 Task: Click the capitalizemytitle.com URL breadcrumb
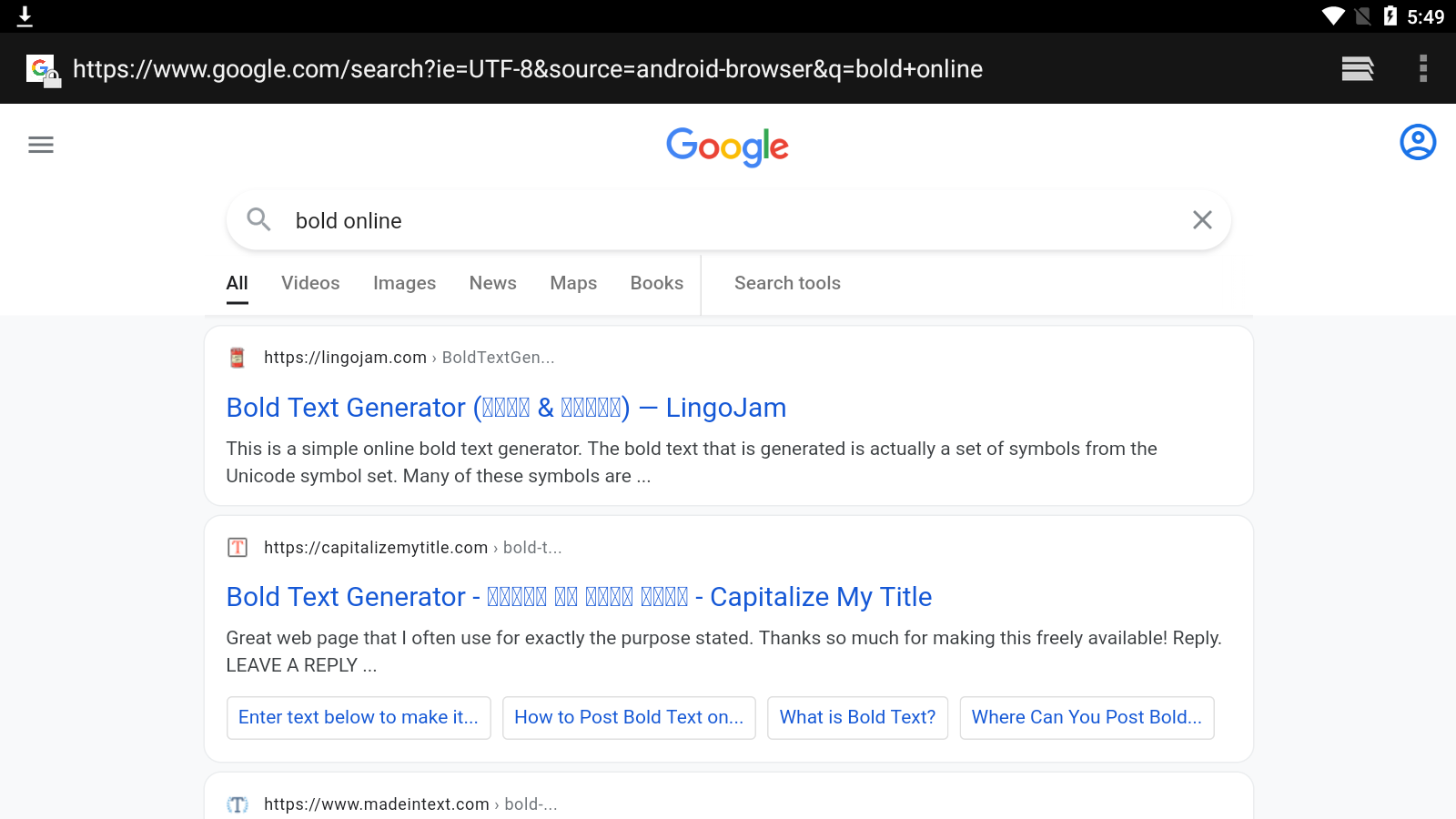point(412,548)
